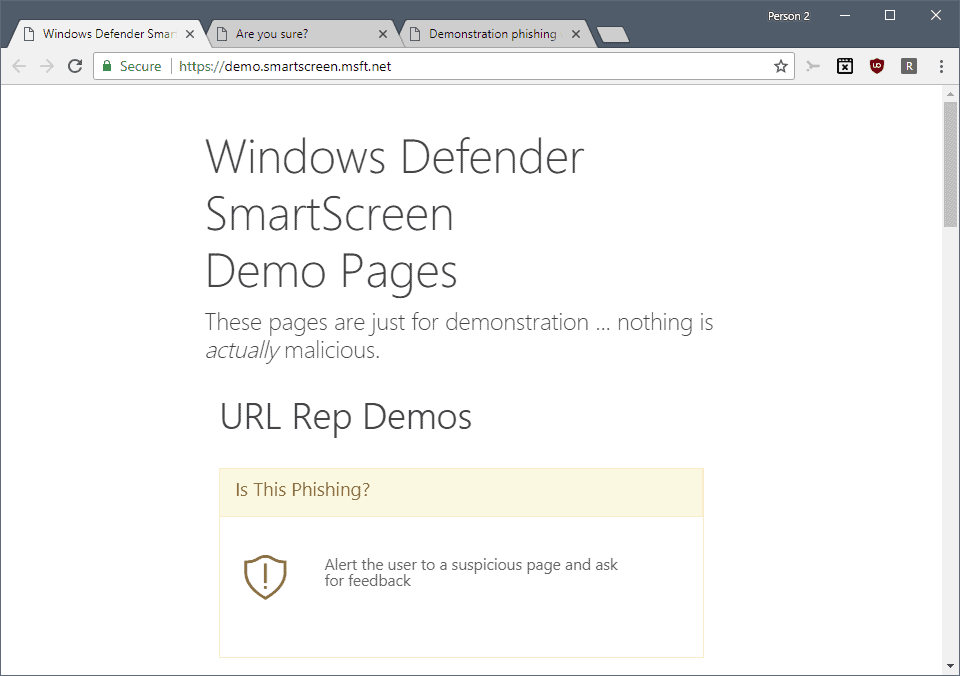Click the green Secure padlock icon
The width and height of the screenshot is (960, 676).
click(106, 66)
